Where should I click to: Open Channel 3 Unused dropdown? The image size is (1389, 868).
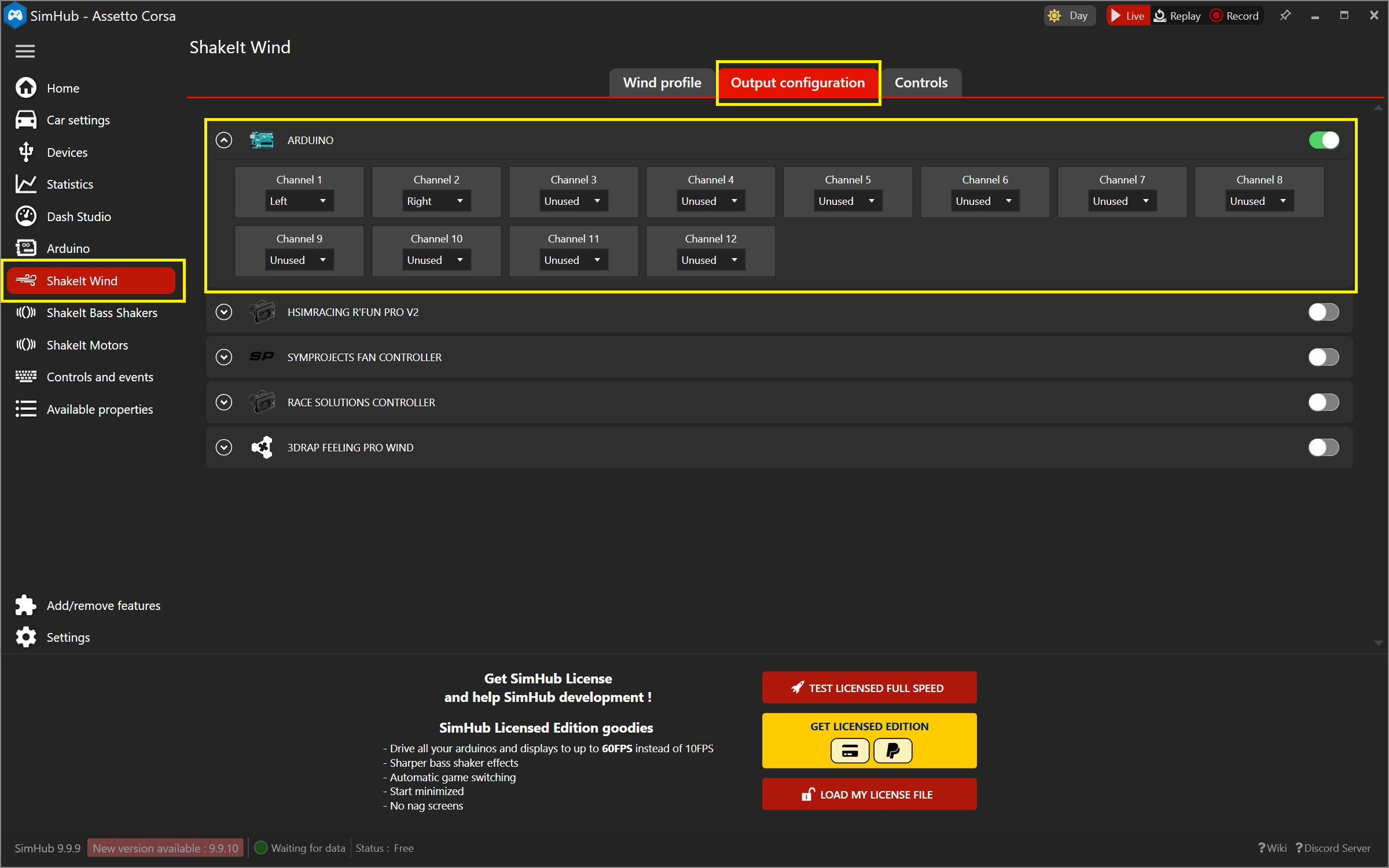pos(573,201)
